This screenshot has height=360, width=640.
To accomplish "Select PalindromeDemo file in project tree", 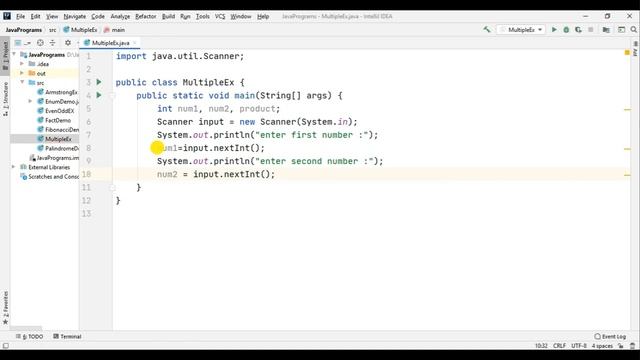I will click(x=58, y=148).
